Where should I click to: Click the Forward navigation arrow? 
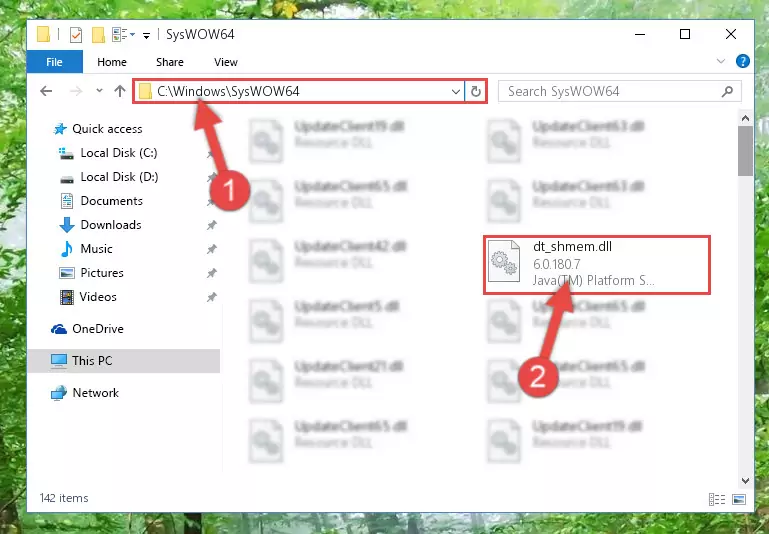point(76,91)
